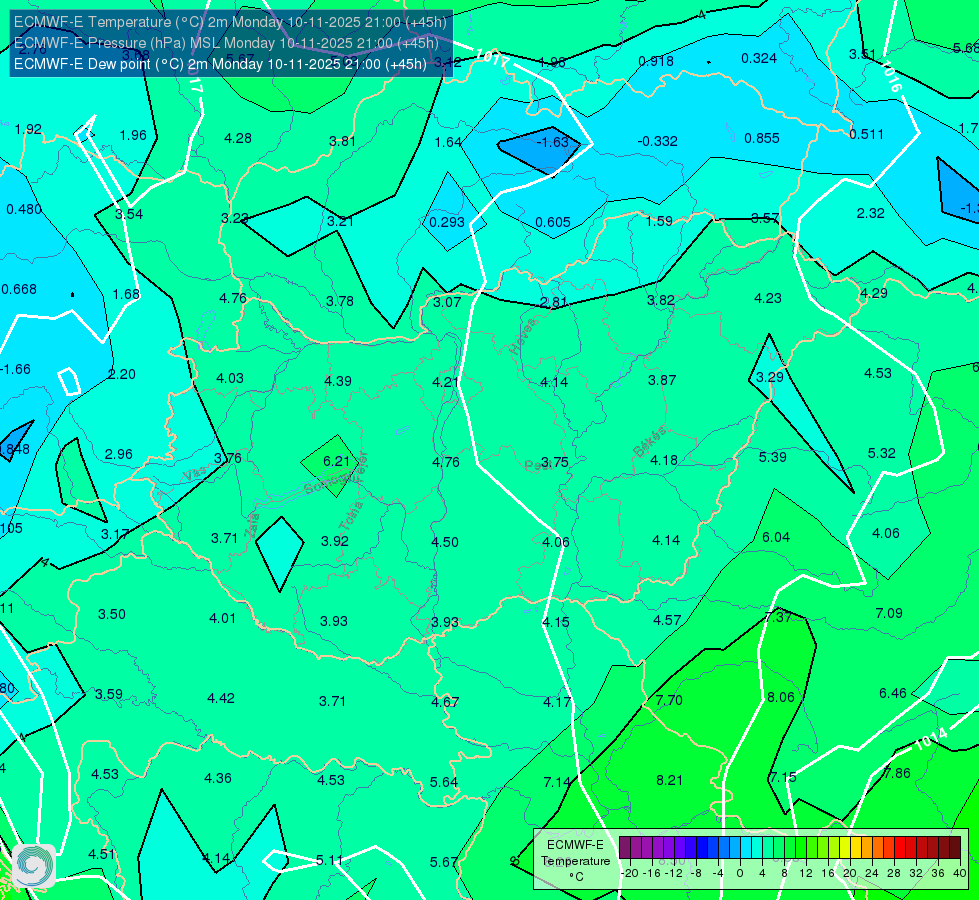The image size is (979, 900).
Task: Click the legend title ECMWF-E Temperature °C
Action: (575, 861)
